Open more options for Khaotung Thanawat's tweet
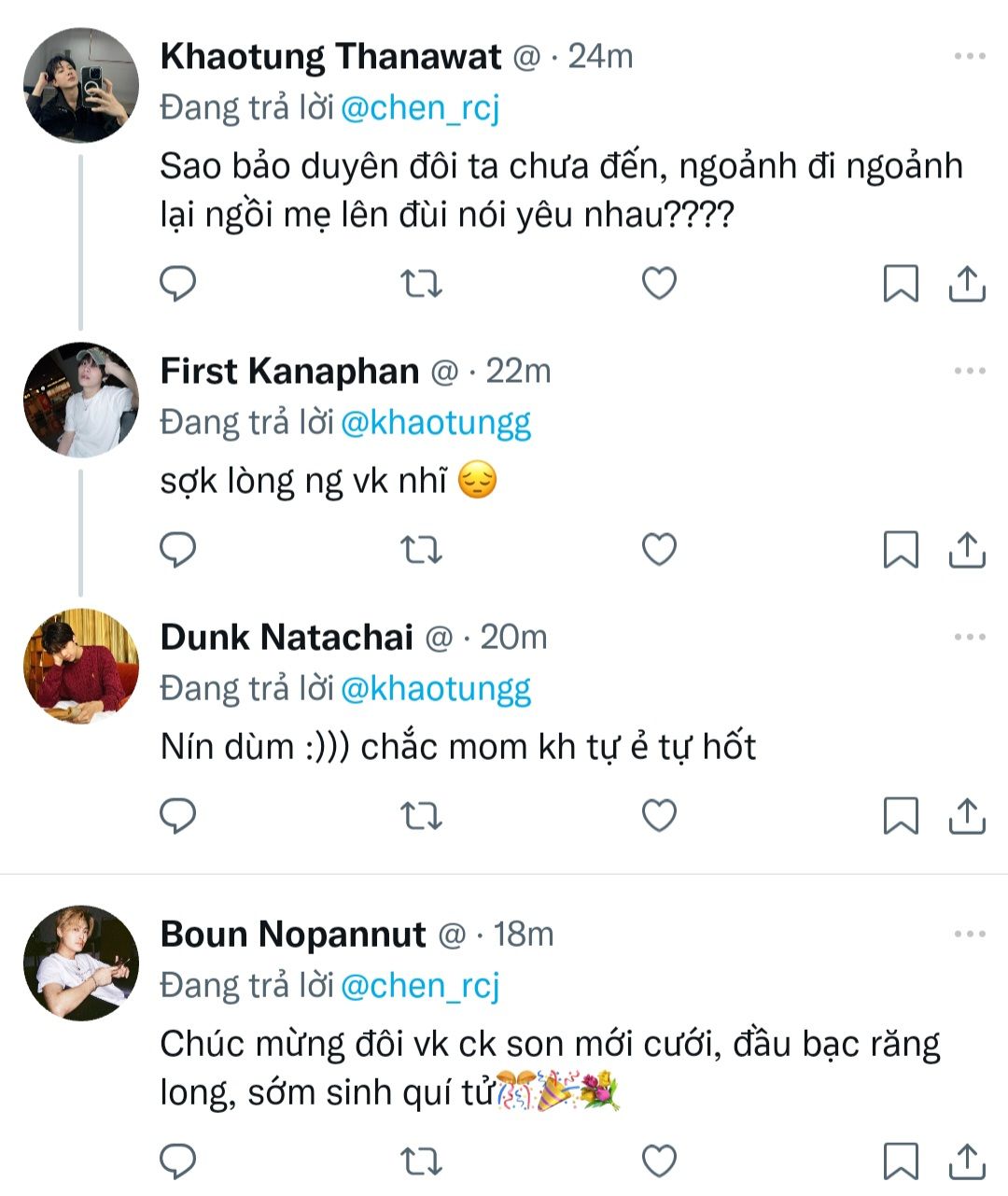Viewport: 1008px width, 1196px height. (970, 57)
